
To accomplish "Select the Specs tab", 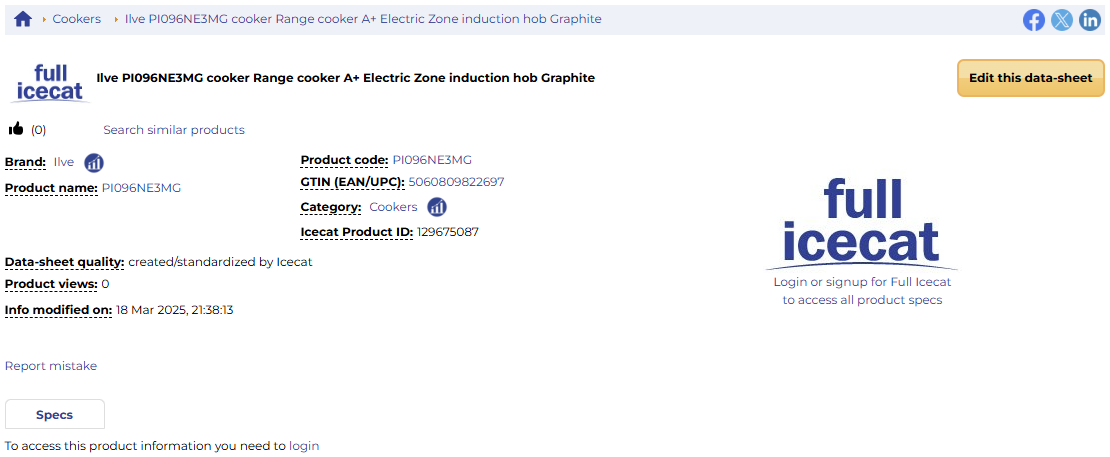I will pos(55,415).
